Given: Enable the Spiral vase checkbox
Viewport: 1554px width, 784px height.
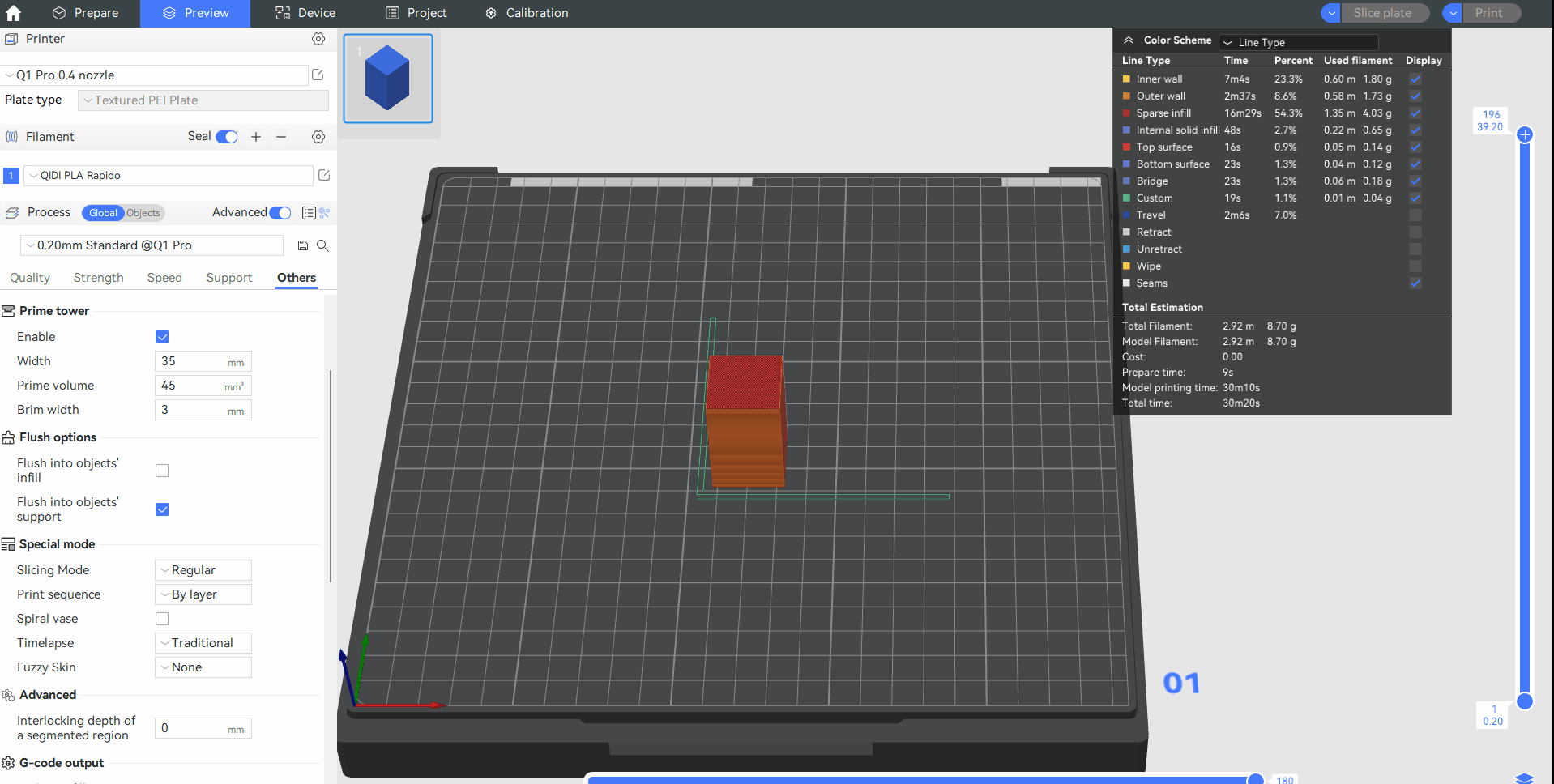Looking at the screenshot, I should tap(162, 619).
